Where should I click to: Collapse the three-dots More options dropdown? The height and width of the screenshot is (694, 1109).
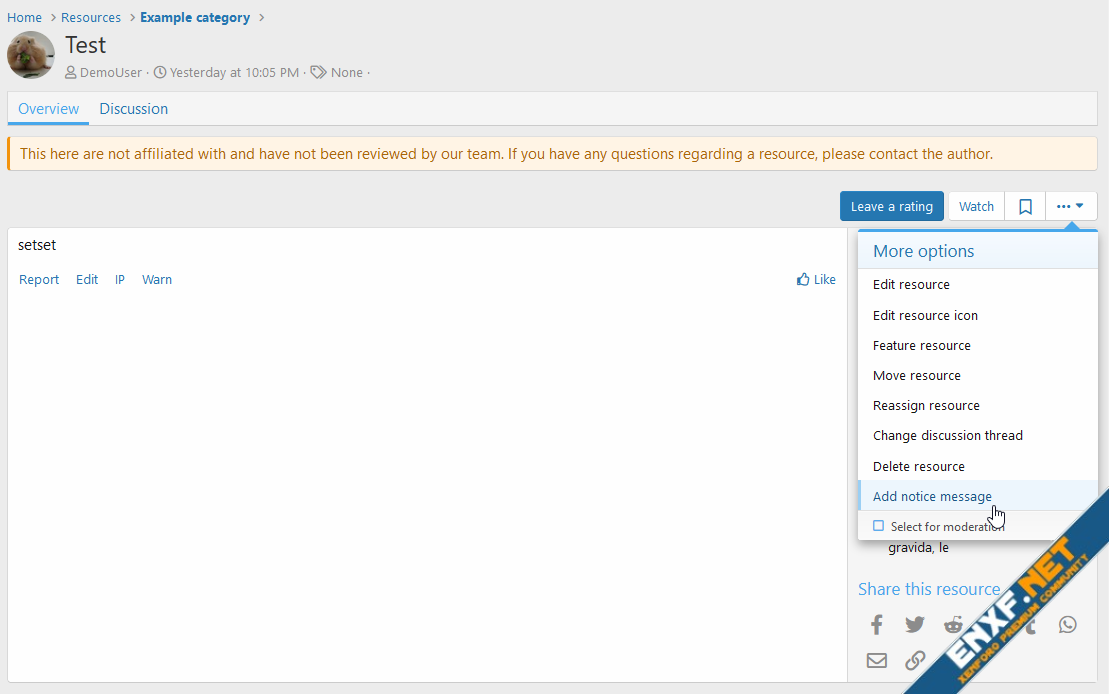1070,206
